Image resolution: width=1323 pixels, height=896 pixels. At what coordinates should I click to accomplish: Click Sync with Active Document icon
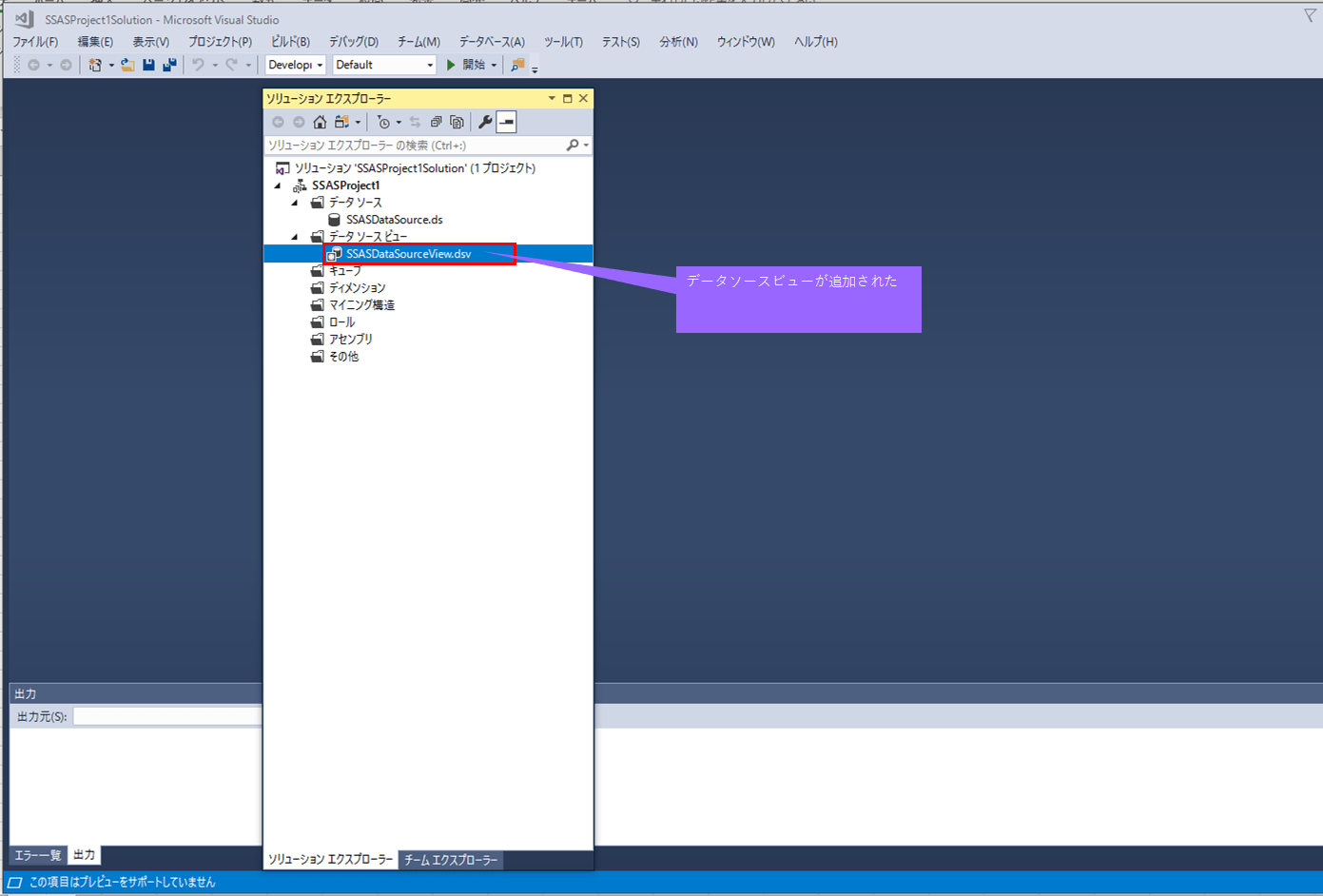tap(415, 122)
